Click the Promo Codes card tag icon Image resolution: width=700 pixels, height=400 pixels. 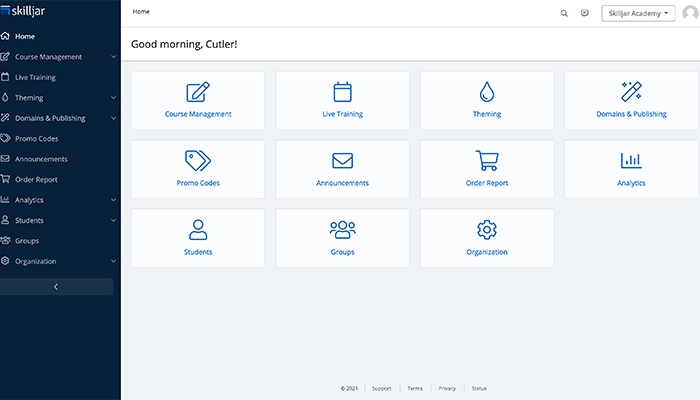[x=198, y=161]
